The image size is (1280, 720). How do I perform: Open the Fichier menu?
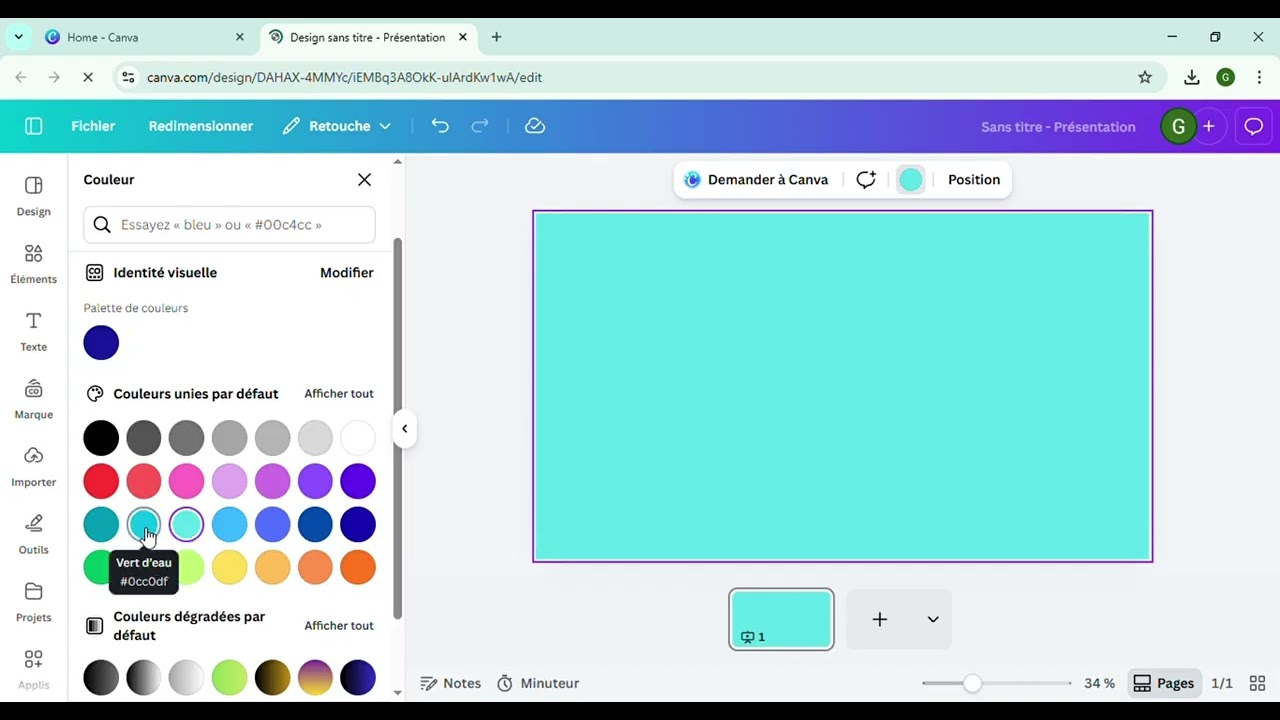(x=93, y=126)
